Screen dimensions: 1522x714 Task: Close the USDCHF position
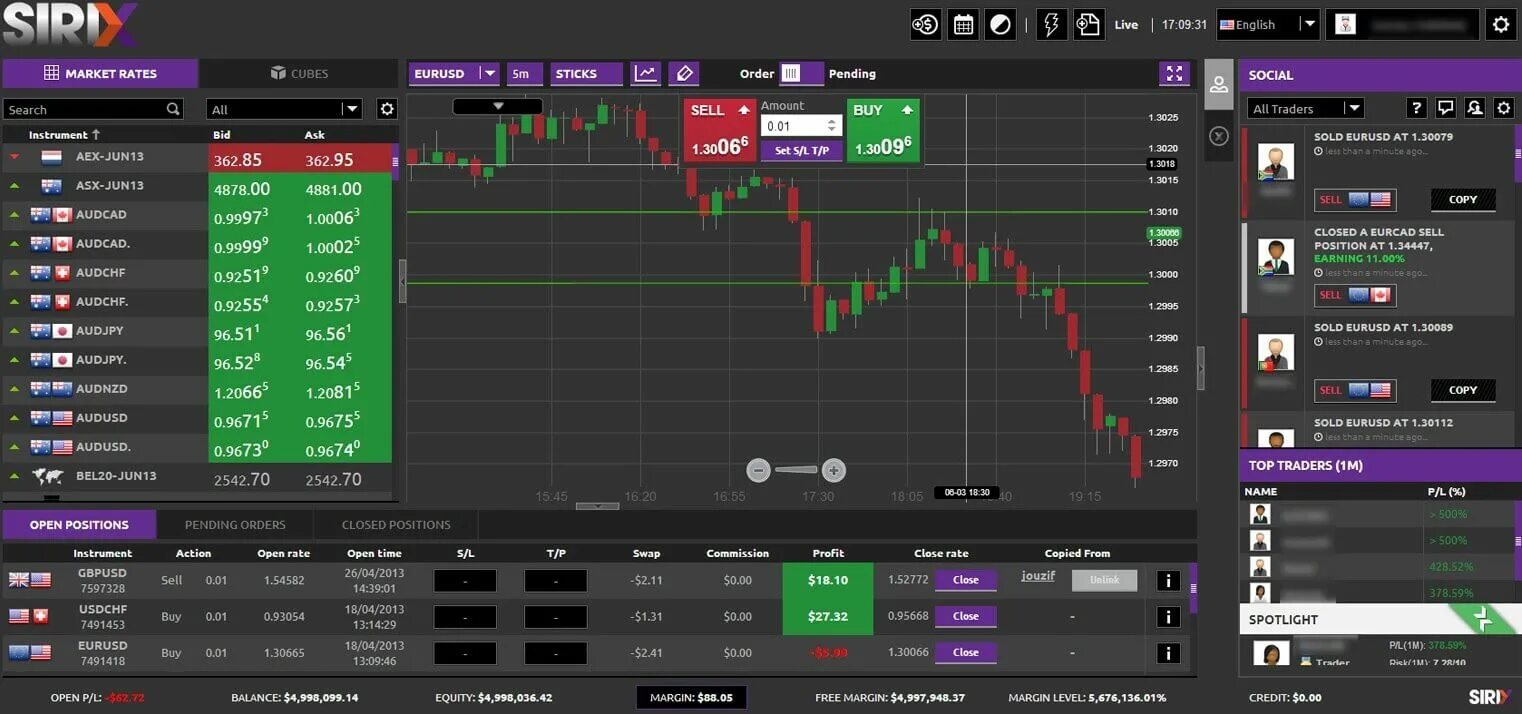(966, 616)
